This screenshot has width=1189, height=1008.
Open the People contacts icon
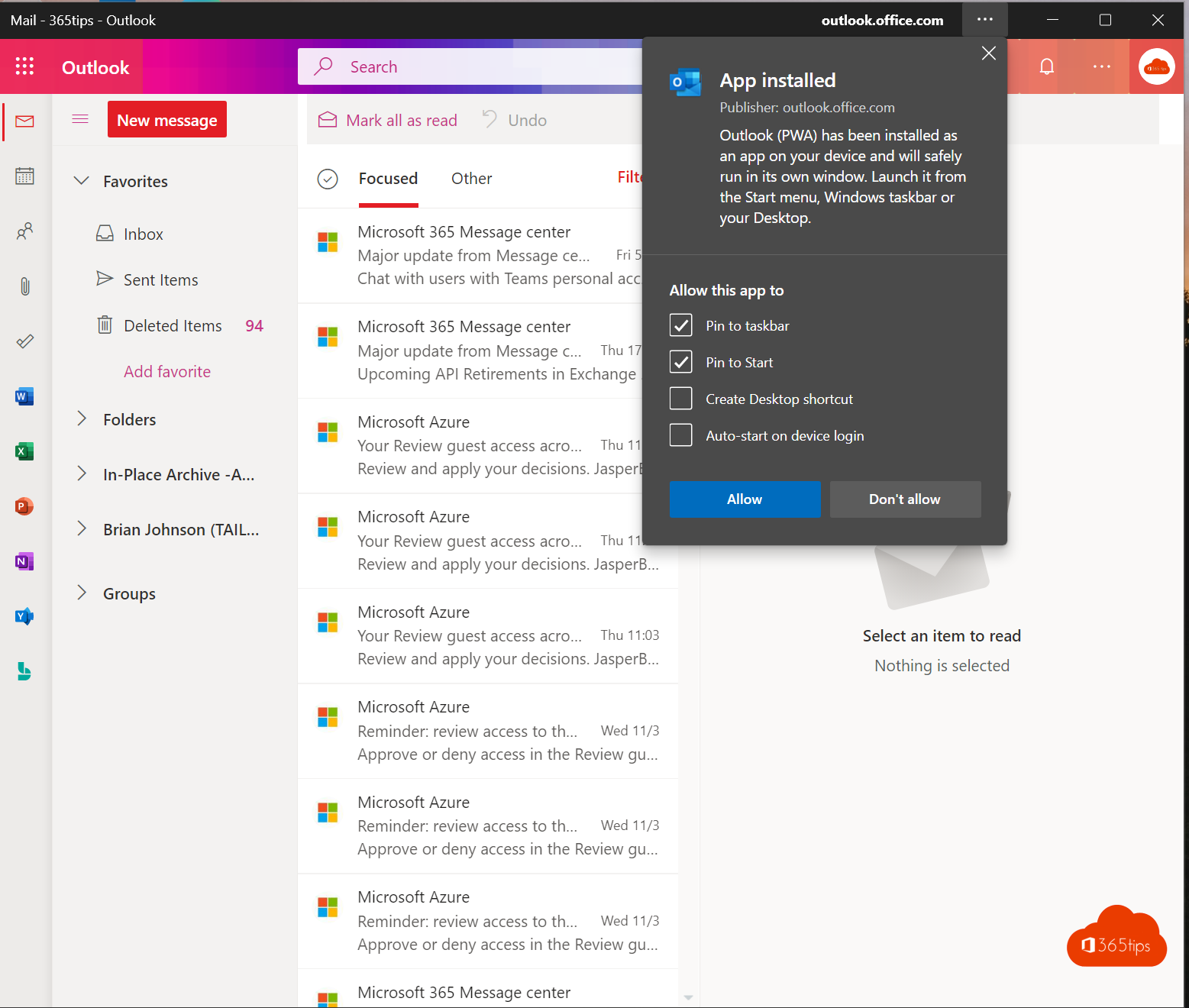(x=24, y=231)
